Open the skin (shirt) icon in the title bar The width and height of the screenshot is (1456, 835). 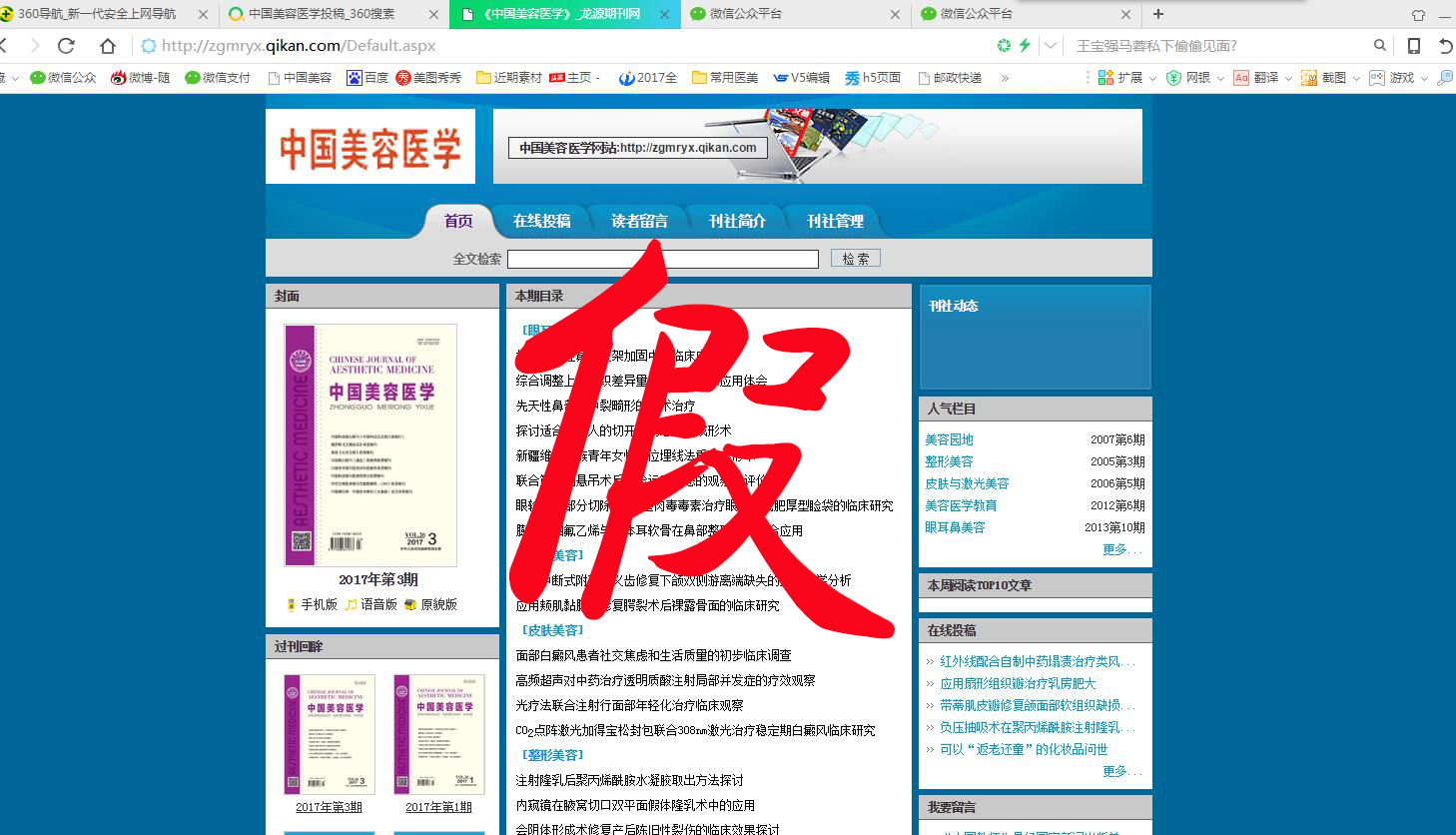click(1418, 15)
